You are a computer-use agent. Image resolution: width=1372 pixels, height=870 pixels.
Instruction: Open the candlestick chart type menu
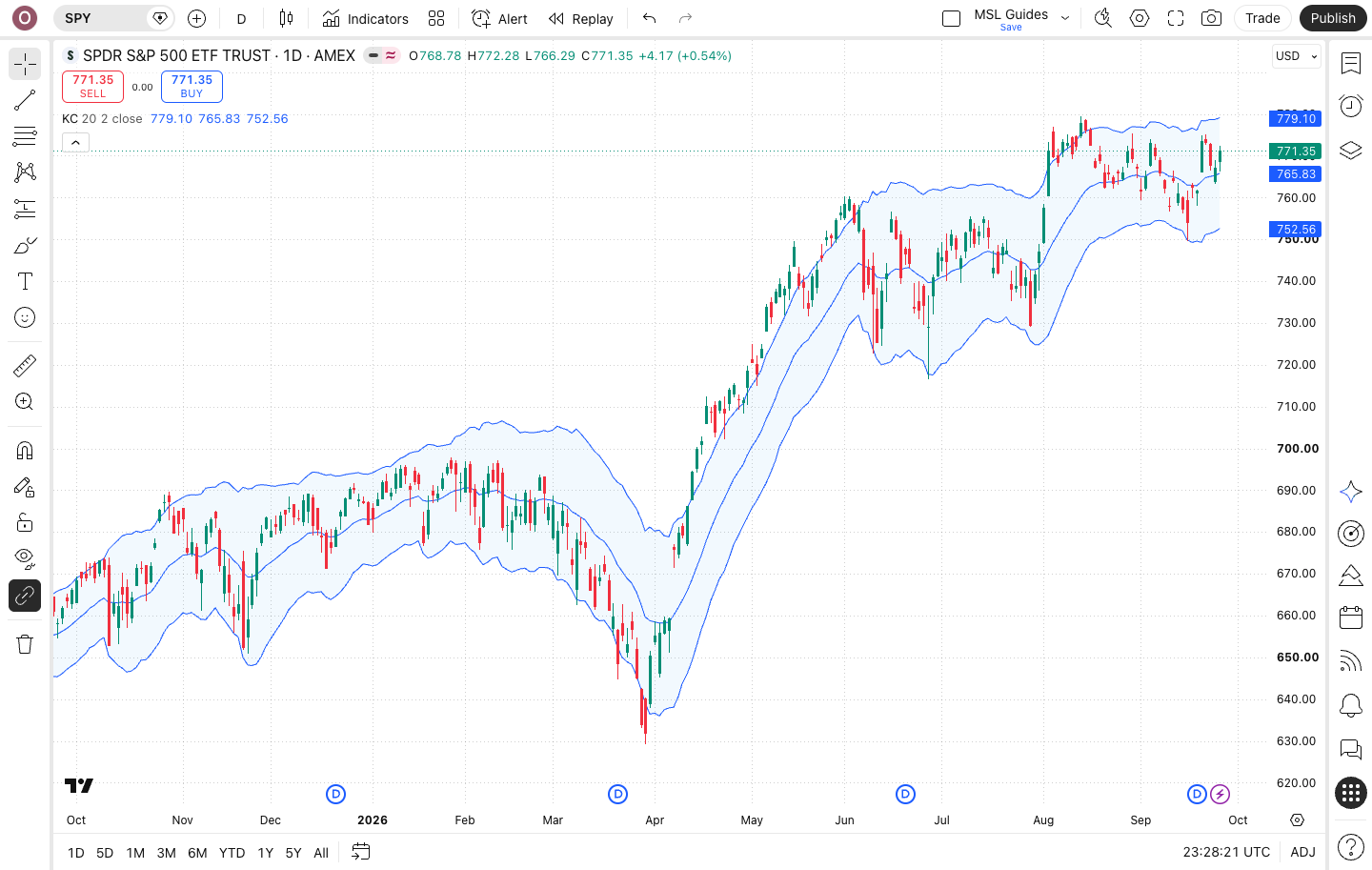point(286,18)
